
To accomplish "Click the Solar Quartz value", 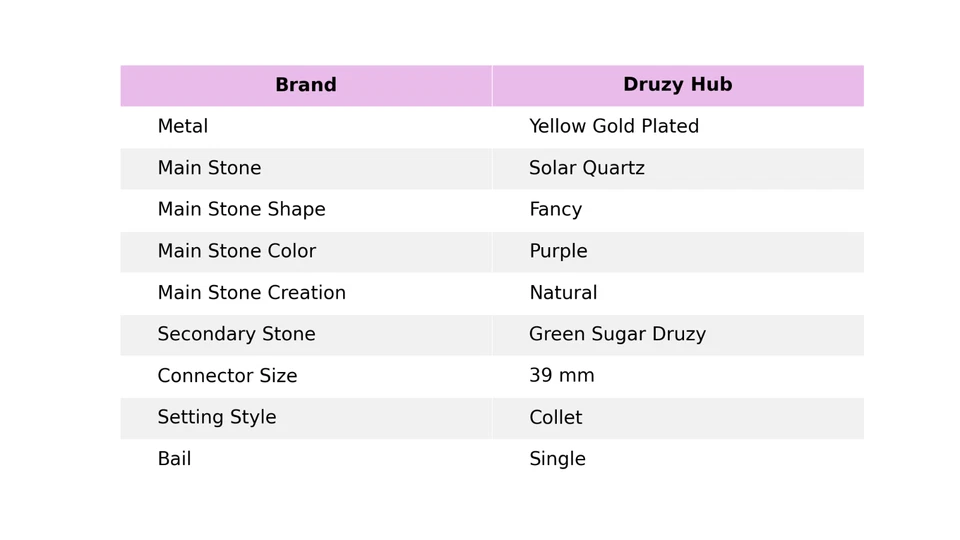I will click(586, 169).
